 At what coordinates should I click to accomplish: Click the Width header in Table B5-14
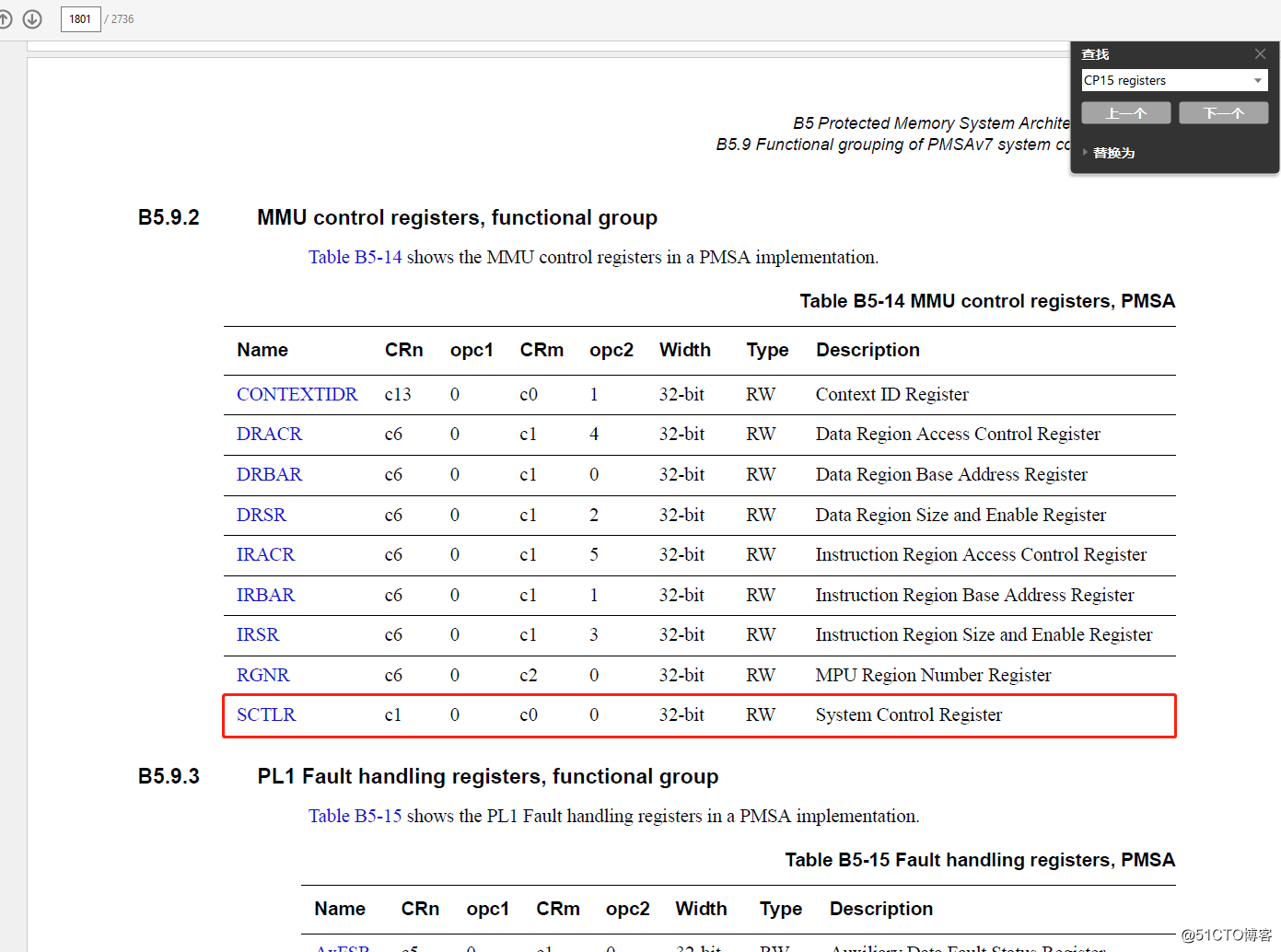click(685, 350)
